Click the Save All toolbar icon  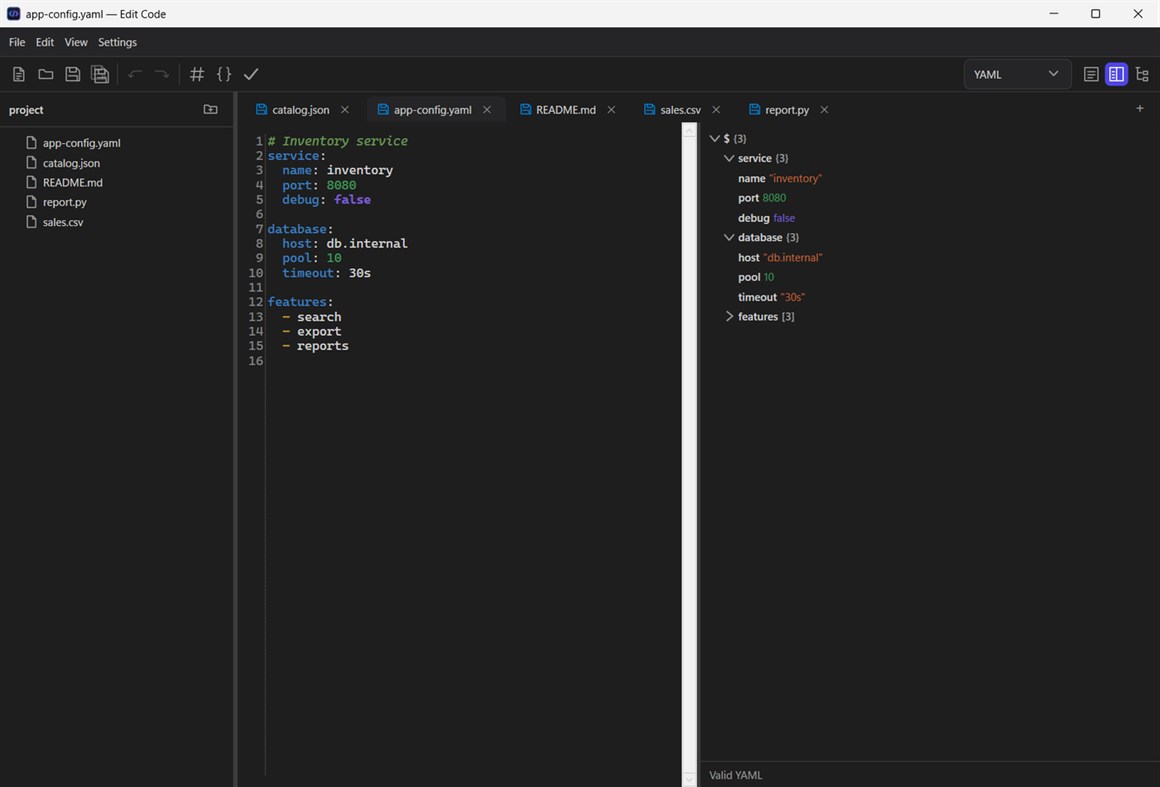(x=100, y=74)
